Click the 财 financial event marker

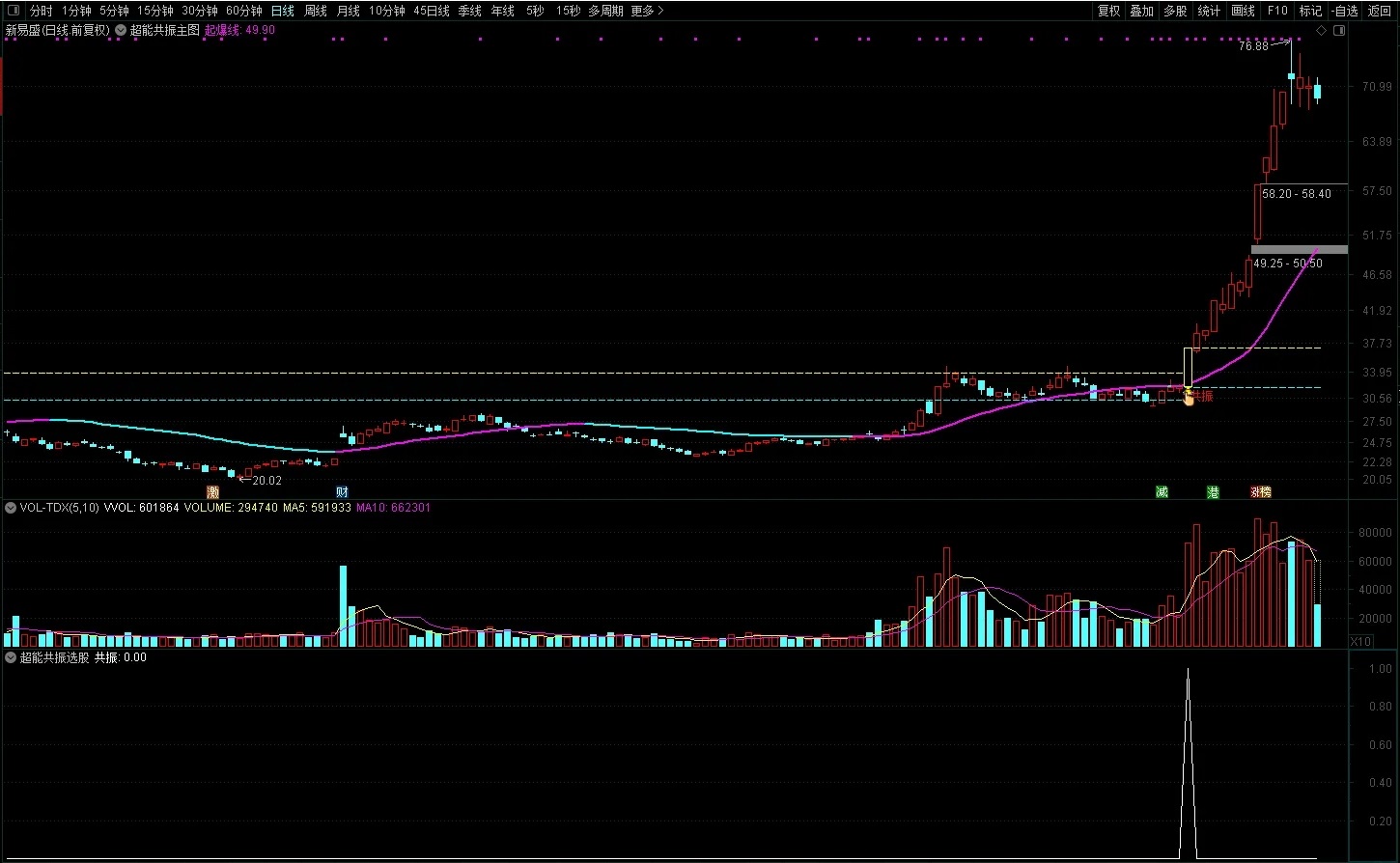pos(342,492)
